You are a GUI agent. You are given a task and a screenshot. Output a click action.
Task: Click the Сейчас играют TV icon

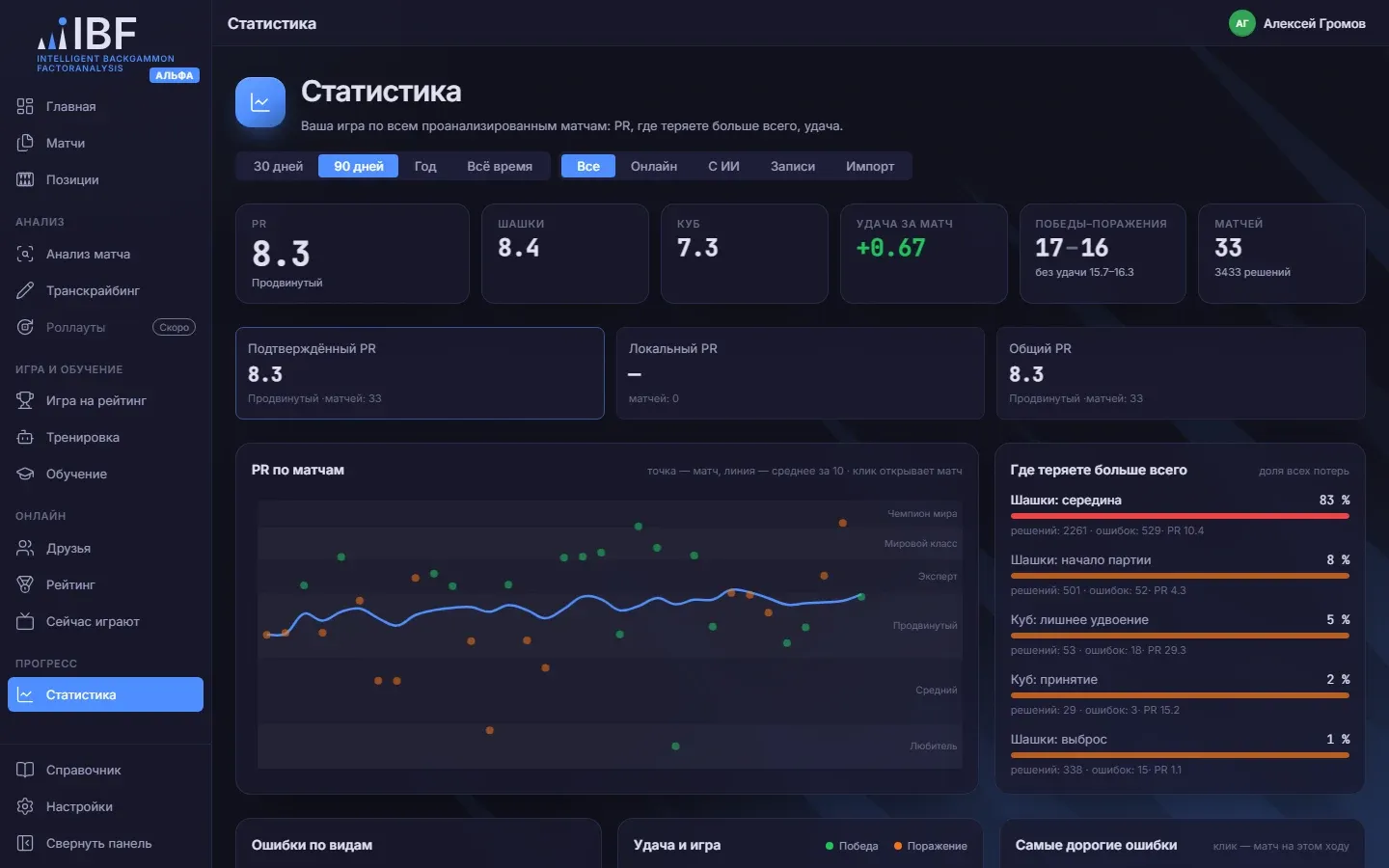25,621
